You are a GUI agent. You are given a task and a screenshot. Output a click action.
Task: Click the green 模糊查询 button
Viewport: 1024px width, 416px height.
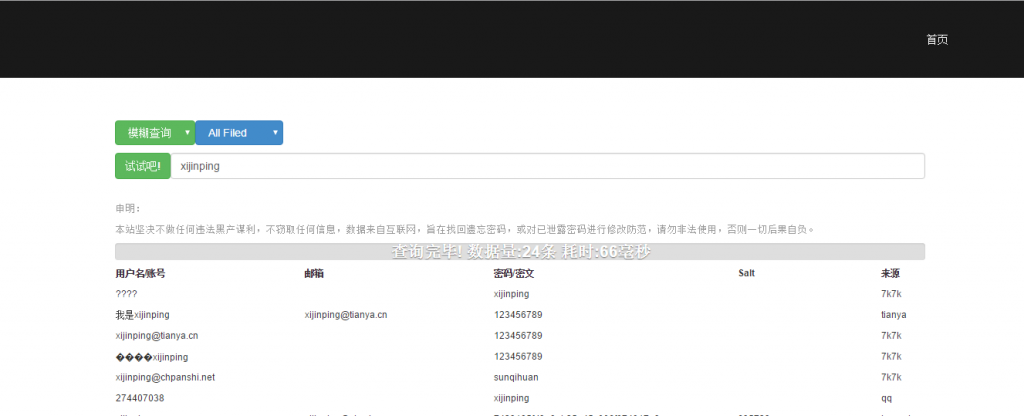point(148,133)
